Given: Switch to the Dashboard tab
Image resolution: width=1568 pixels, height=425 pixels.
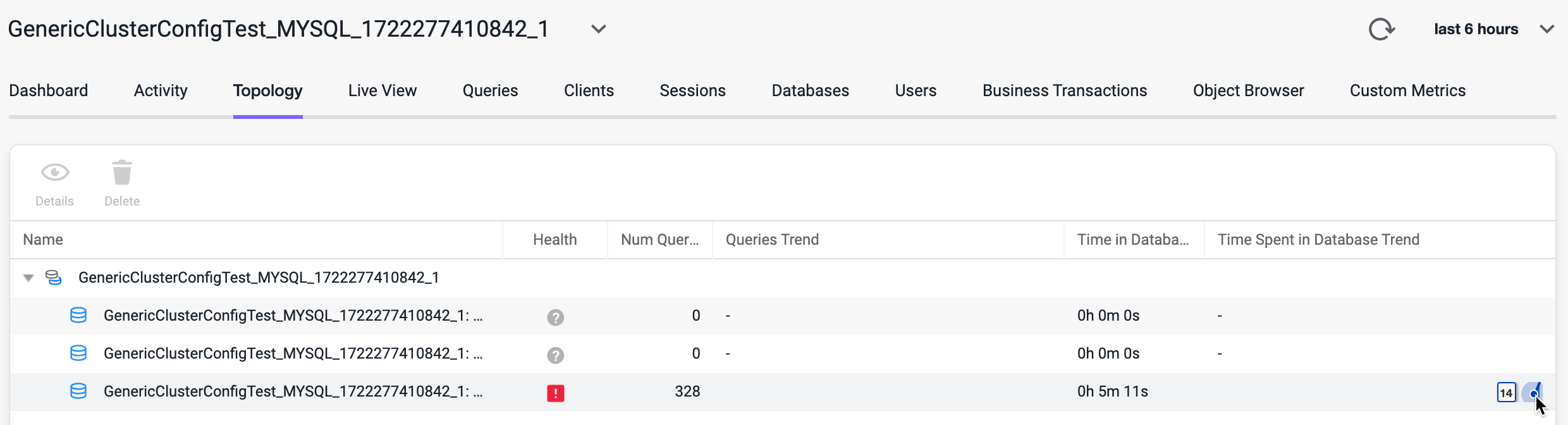Looking at the screenshot, I should [49, 90].
